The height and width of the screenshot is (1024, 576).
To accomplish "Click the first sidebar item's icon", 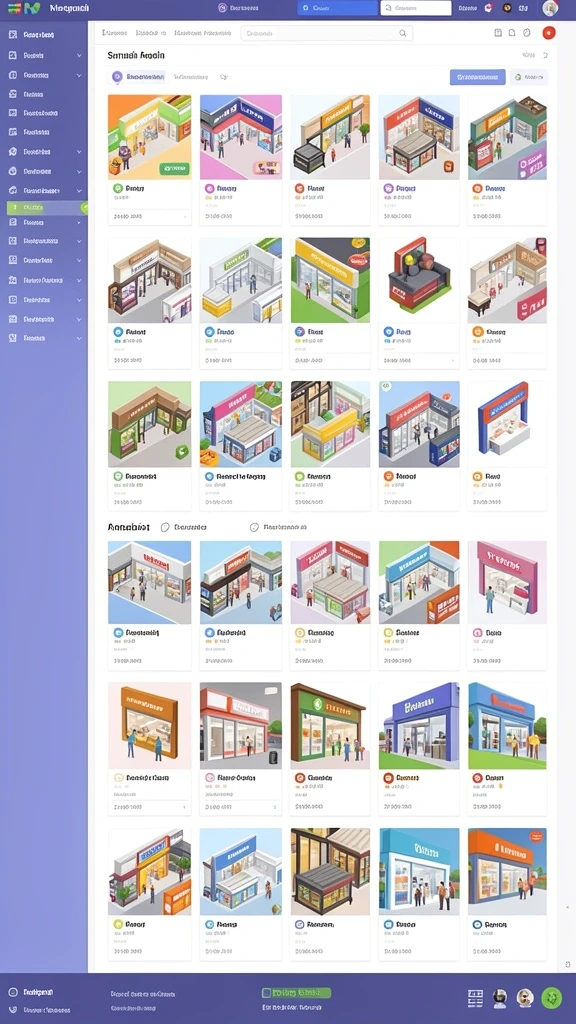I will click(12, 35).
